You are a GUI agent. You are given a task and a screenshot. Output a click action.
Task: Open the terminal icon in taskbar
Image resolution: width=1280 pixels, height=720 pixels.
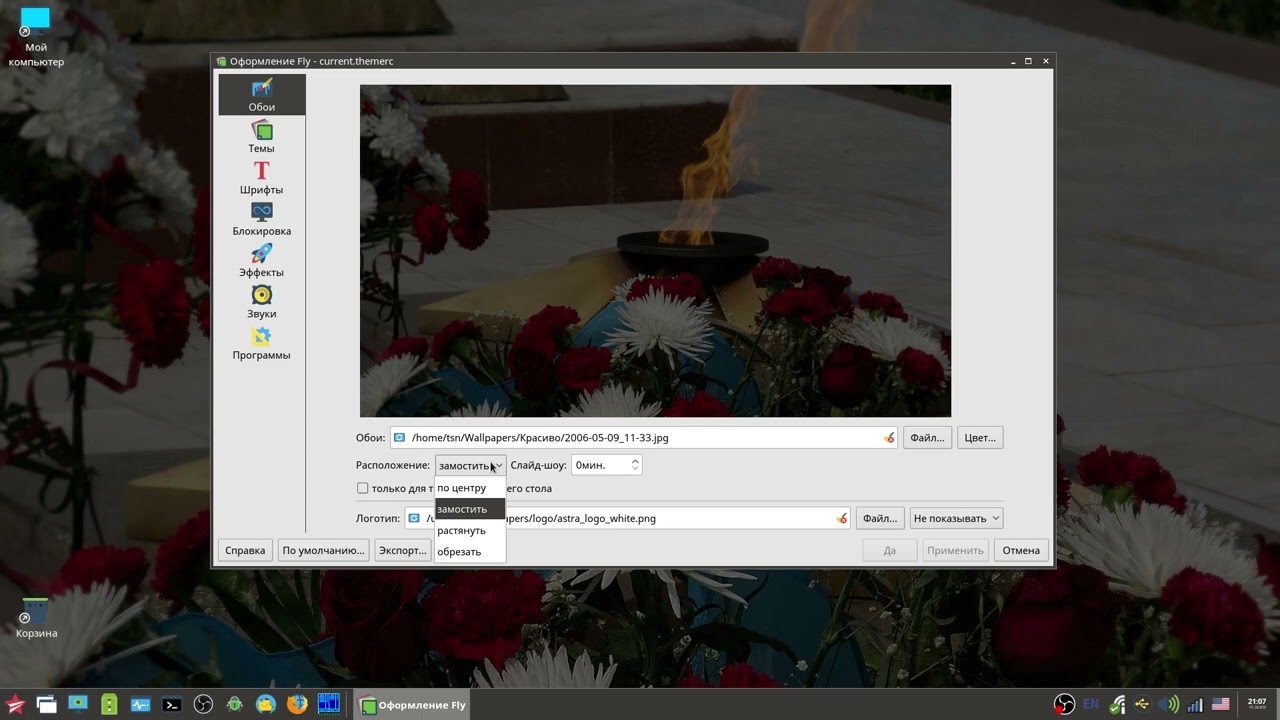[x=172, y=705]
